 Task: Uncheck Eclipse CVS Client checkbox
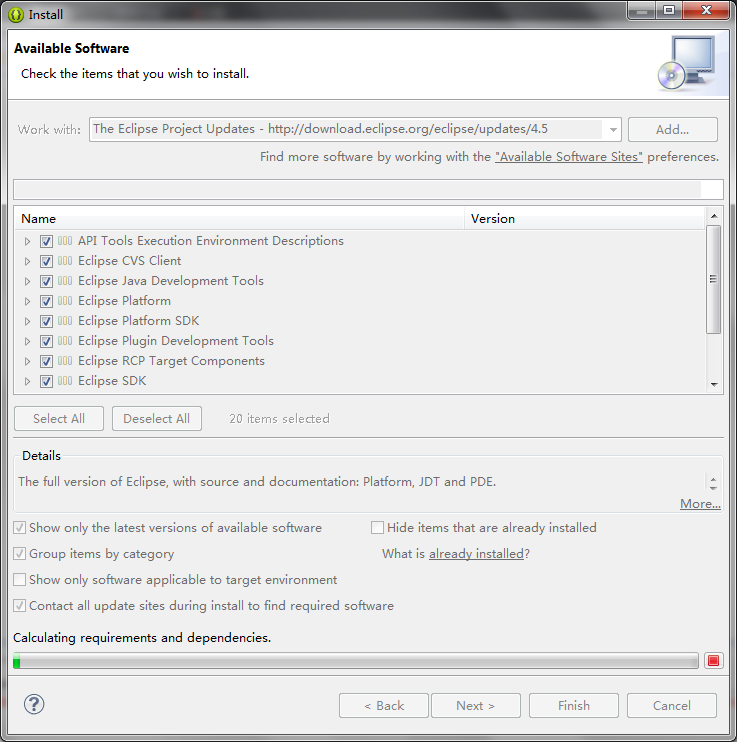pyautogui.click(x=46, y=261)
